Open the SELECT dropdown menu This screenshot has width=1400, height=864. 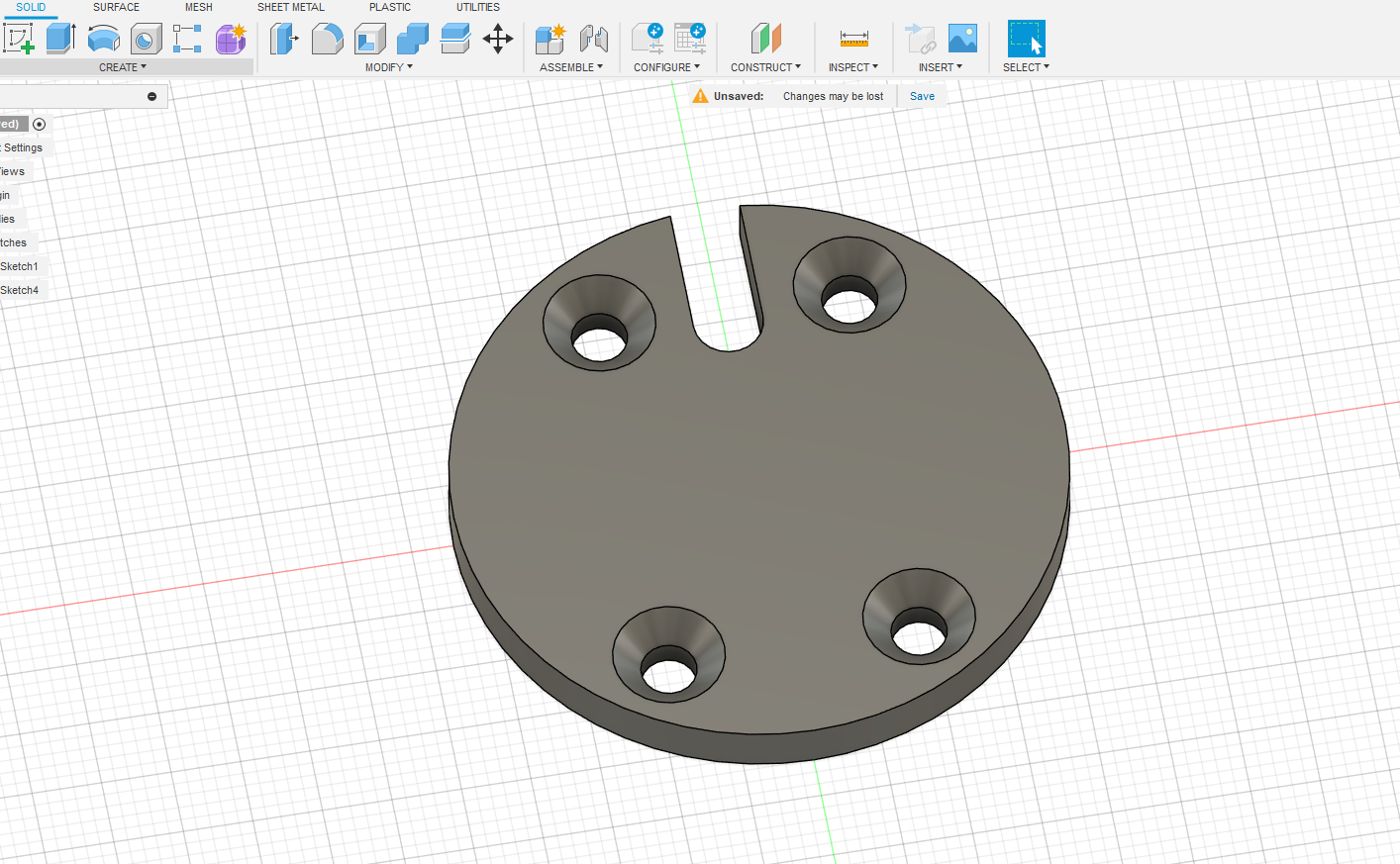1026,67
